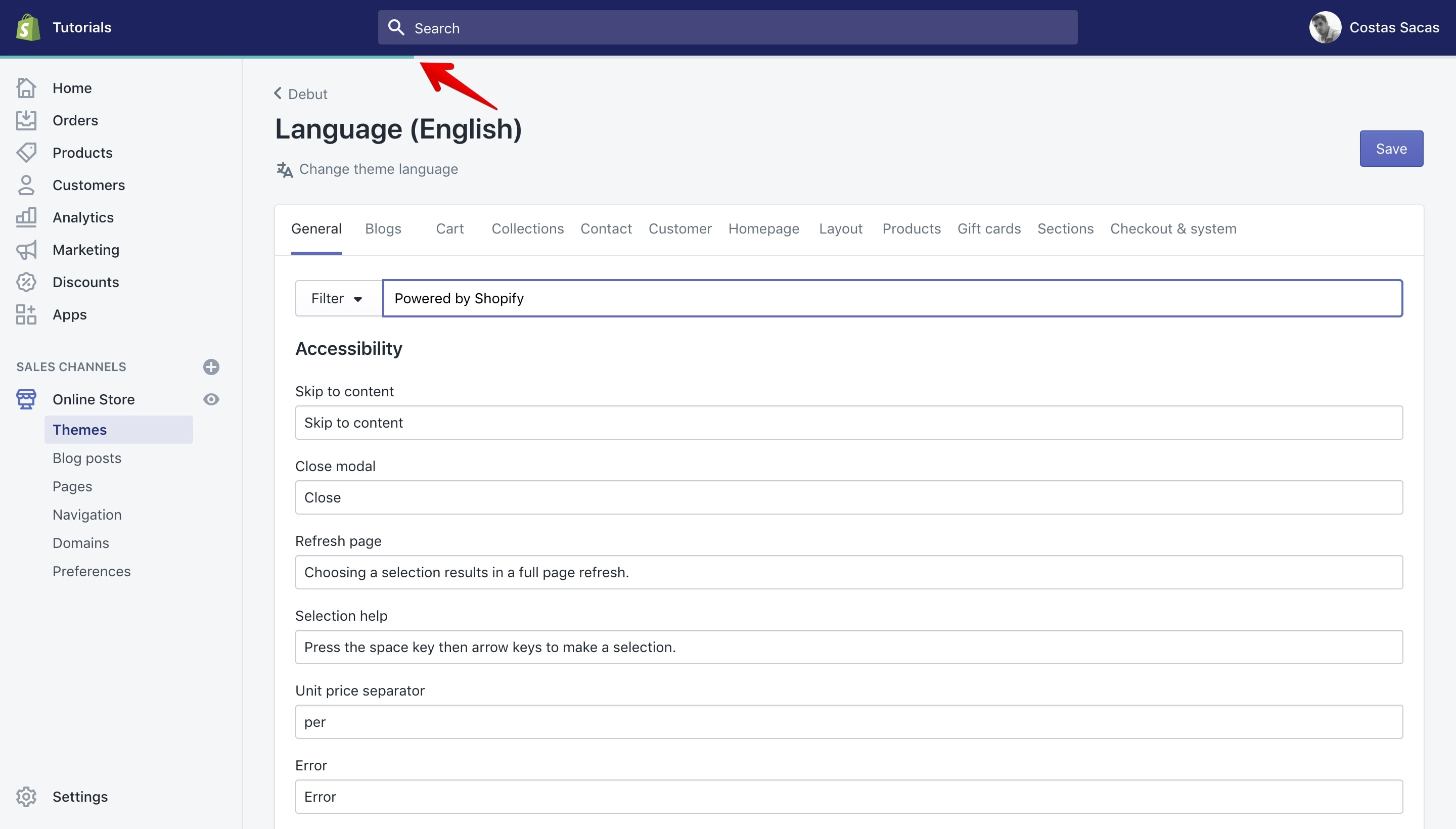Image resolution: width=1456 pixels, height=829 pixels.
Task: Open the Products tab in language editor
Action: tap(912, 229)
